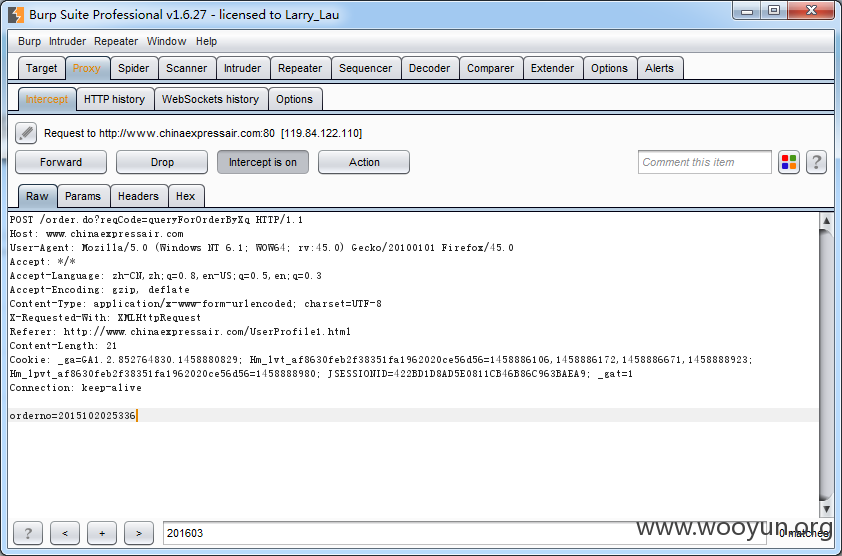Open the Intruder menu in menu bar
Viewport: 842px width, 556px height.
point(67,41)
